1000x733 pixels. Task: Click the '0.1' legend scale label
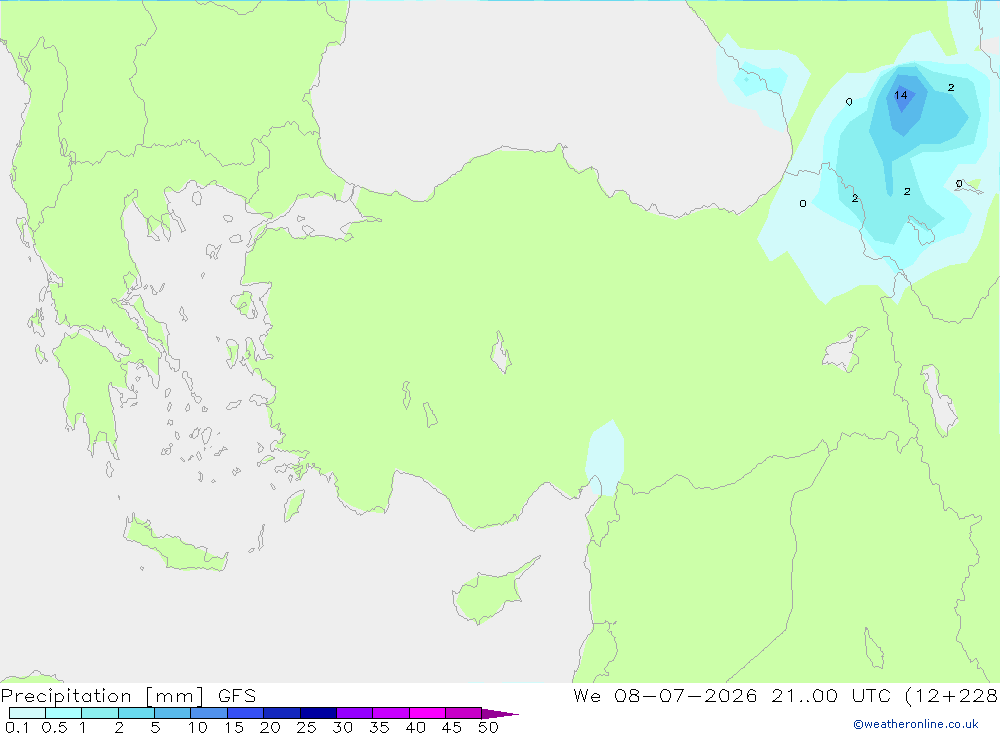click(17, 727)
